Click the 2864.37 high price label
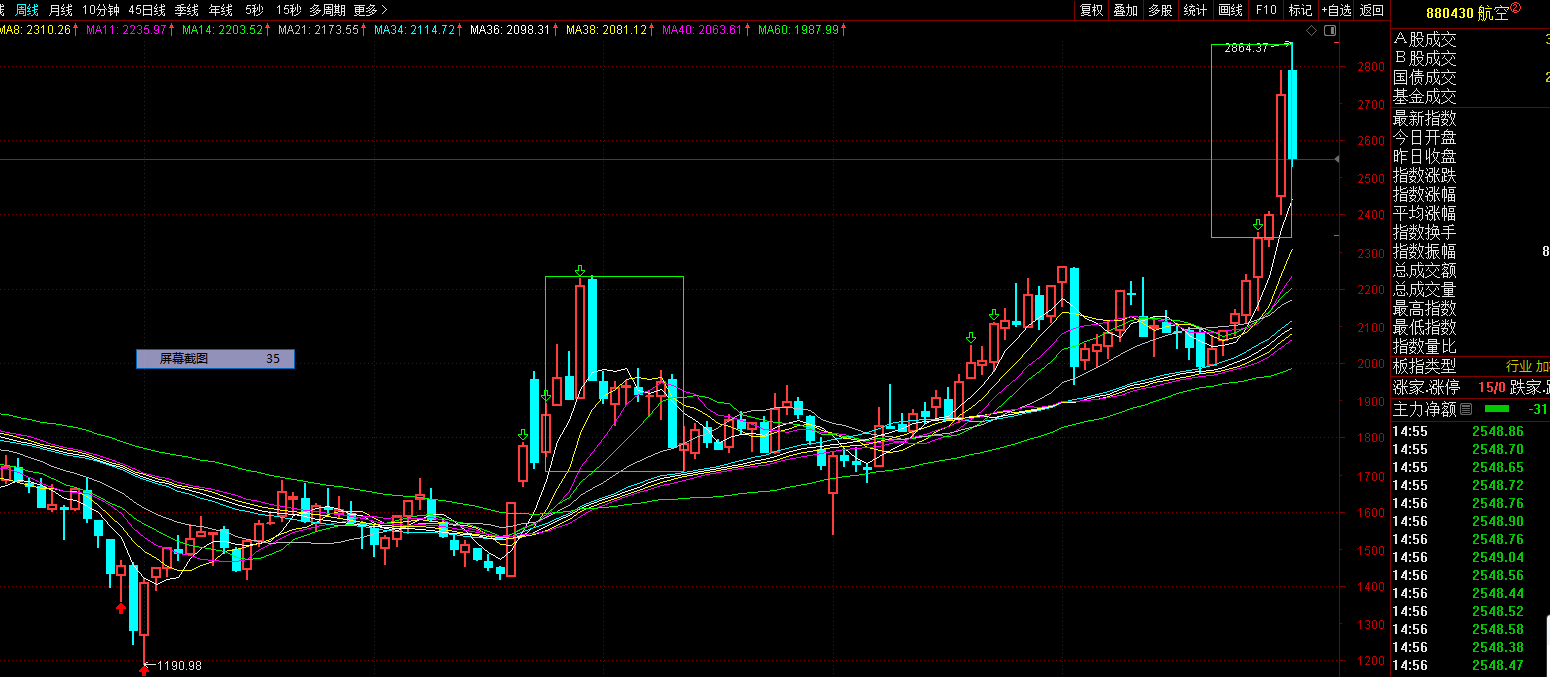 (x=1245, y=48)
